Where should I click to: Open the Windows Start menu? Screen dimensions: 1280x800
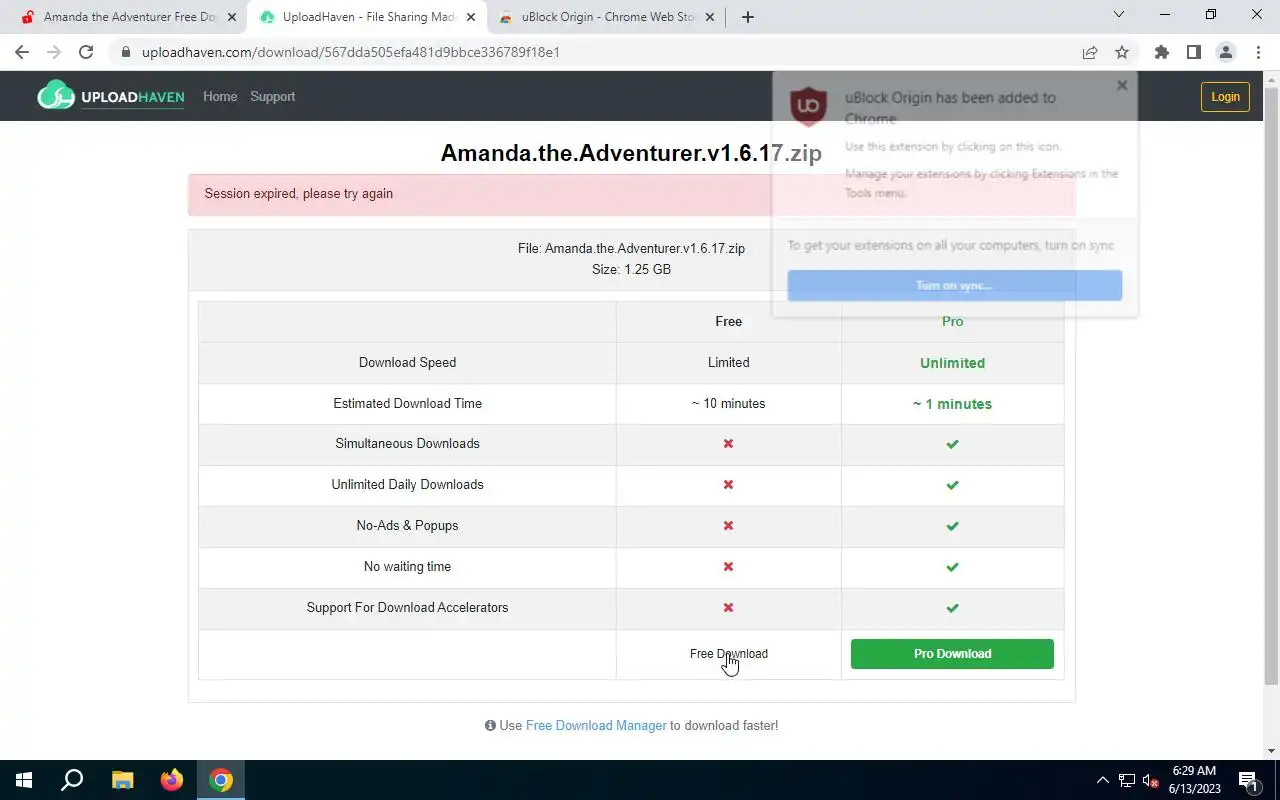tap(24, 780)
